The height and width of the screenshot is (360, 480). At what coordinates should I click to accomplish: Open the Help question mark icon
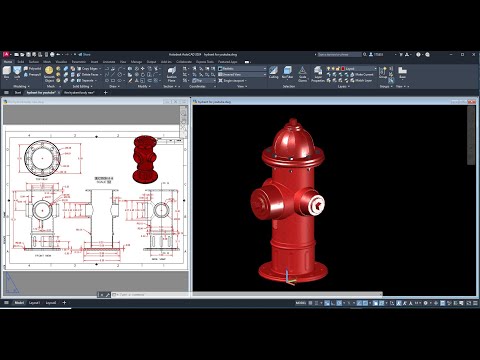coord(418,54)
